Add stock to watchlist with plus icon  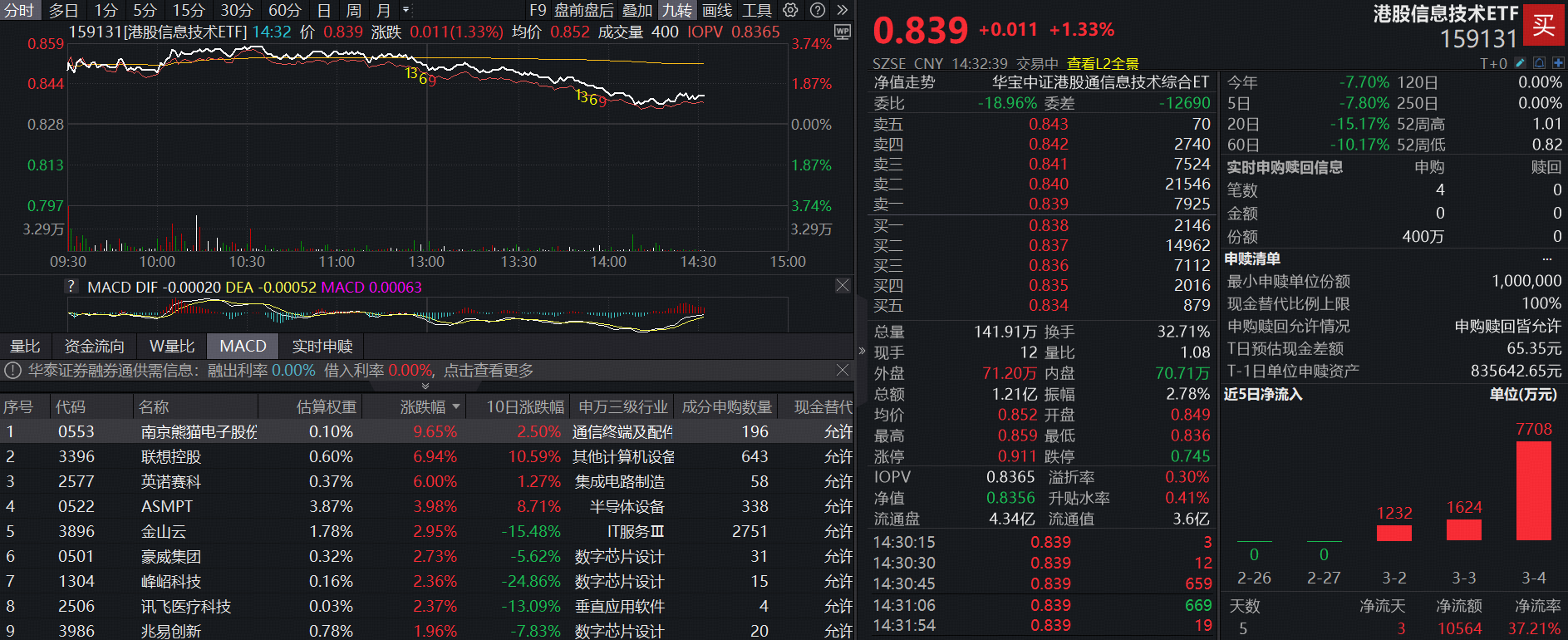pos(1557,63)
